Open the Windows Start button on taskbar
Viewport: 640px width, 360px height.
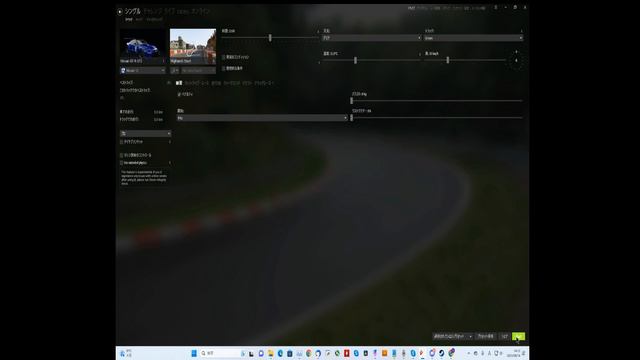[194, 353]
